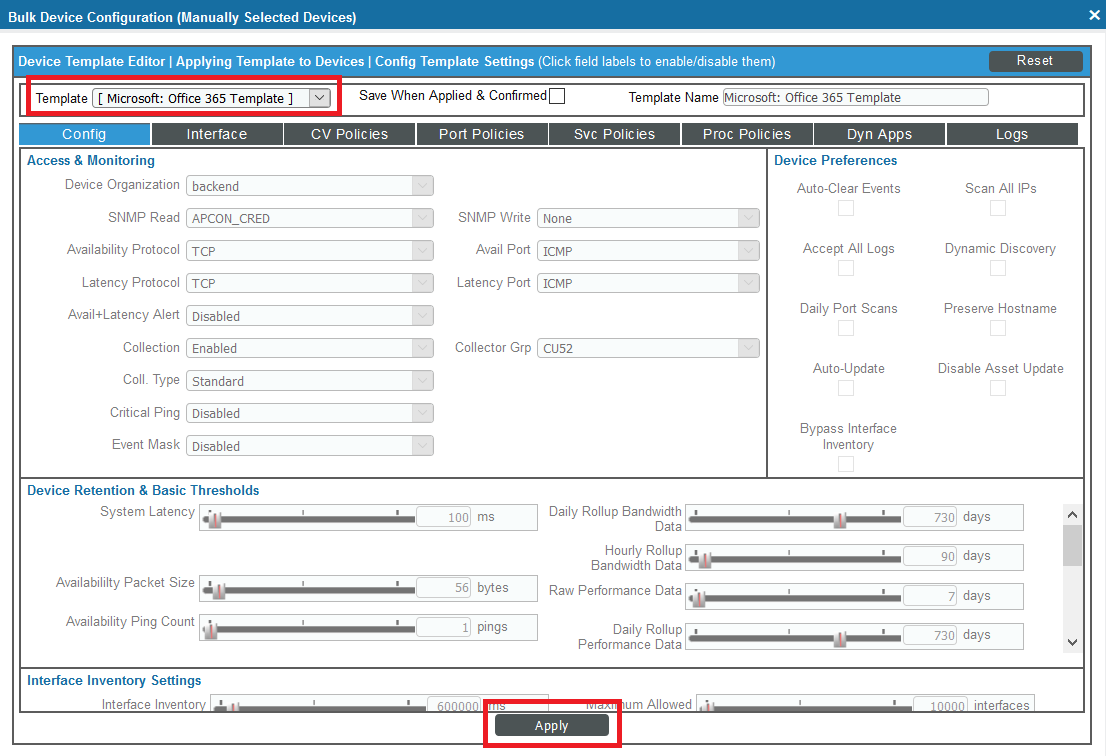
Task: Click the System Latency slider
Action: (x=309, y=519)
